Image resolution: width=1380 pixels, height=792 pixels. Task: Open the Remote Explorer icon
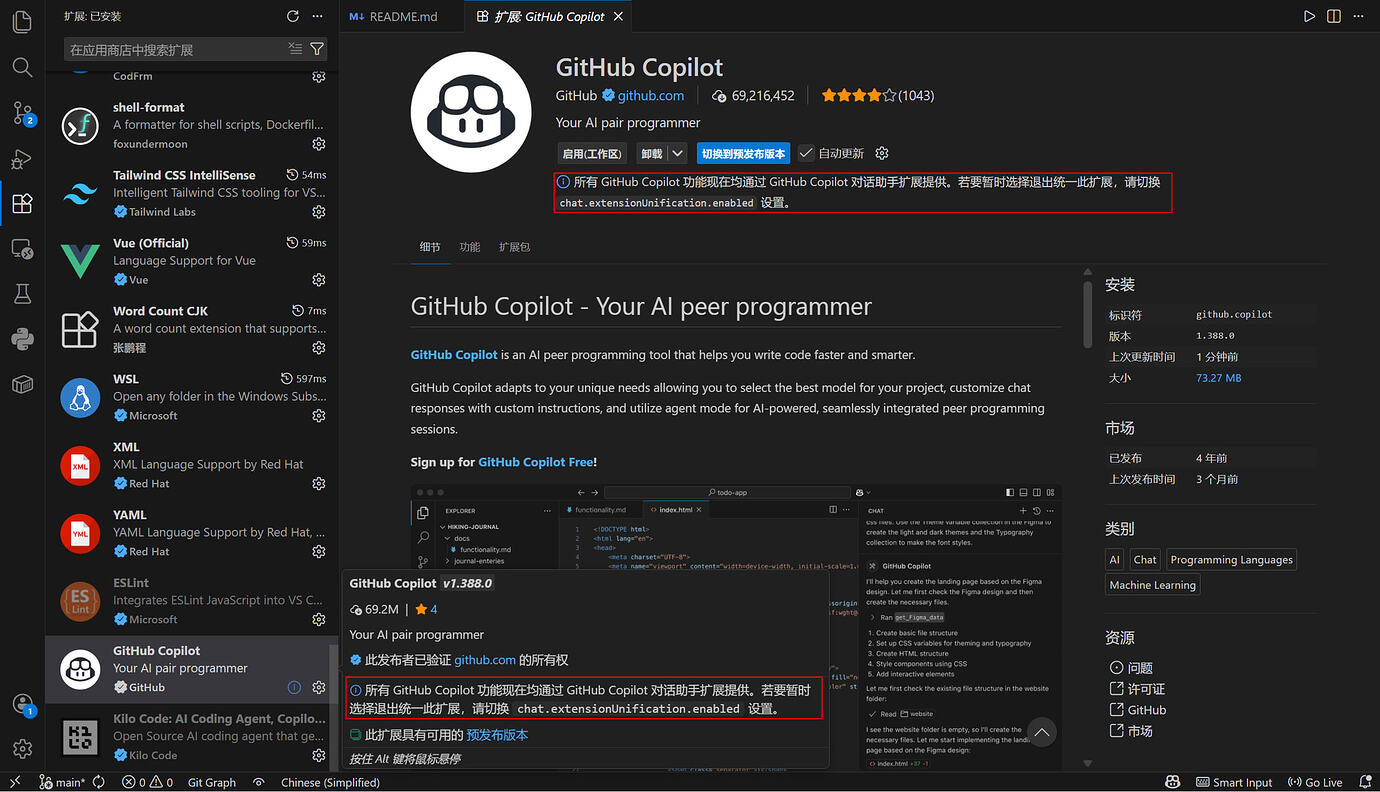coord(22,248)
